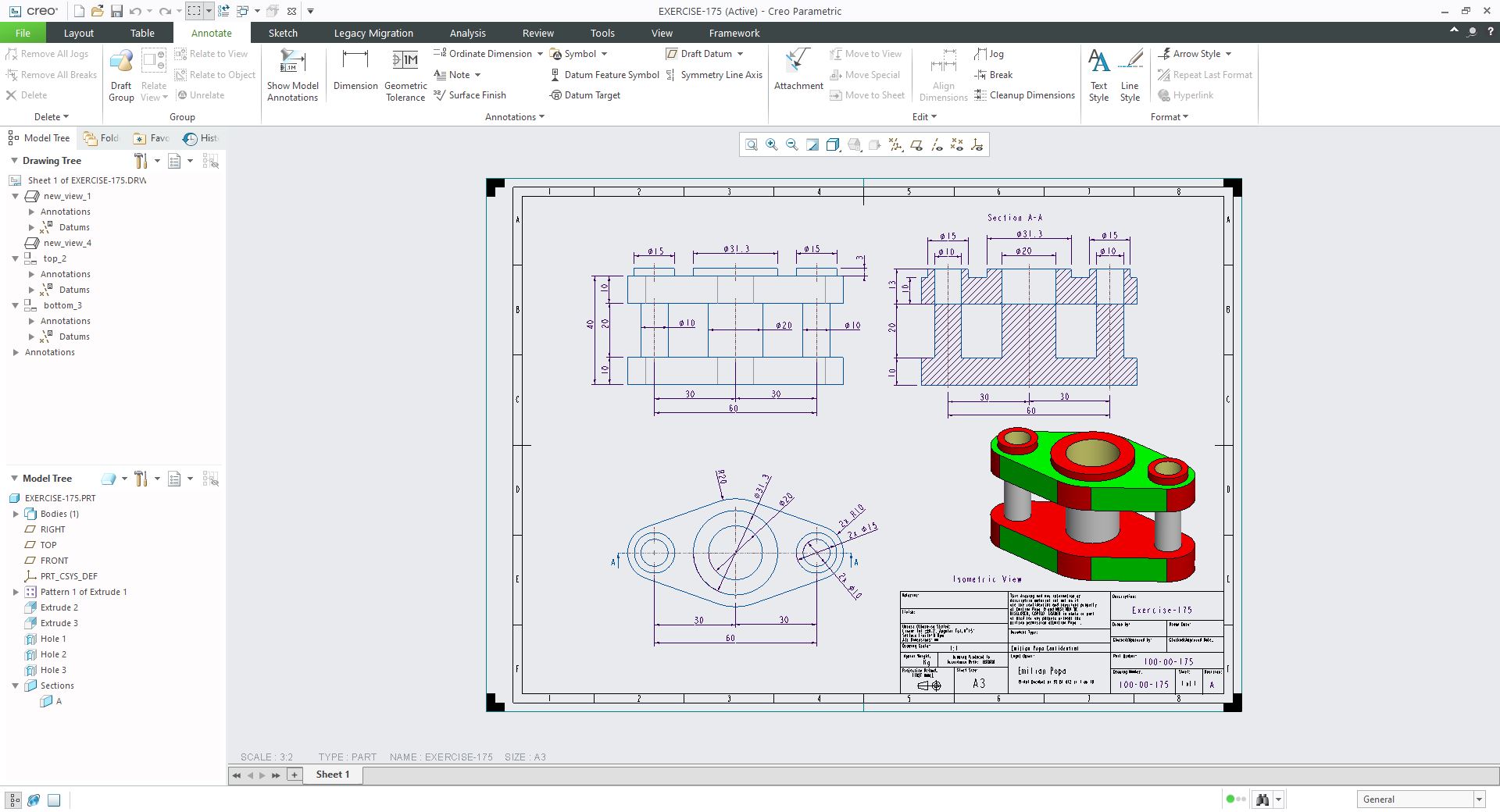Open Line Style settings
The height and width of the screenshot is (812, 1500).
[1130, 75]
